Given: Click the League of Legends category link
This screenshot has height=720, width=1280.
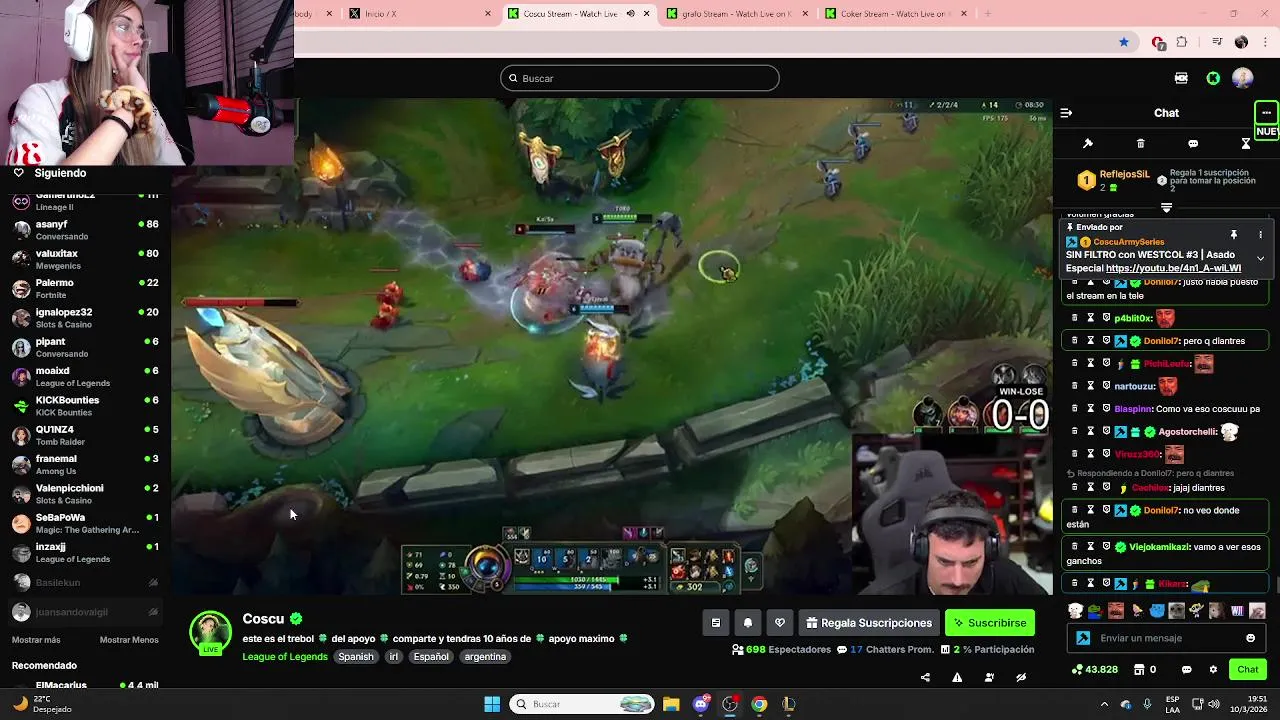Looking at the screenshot, I should tap(285, 657).
